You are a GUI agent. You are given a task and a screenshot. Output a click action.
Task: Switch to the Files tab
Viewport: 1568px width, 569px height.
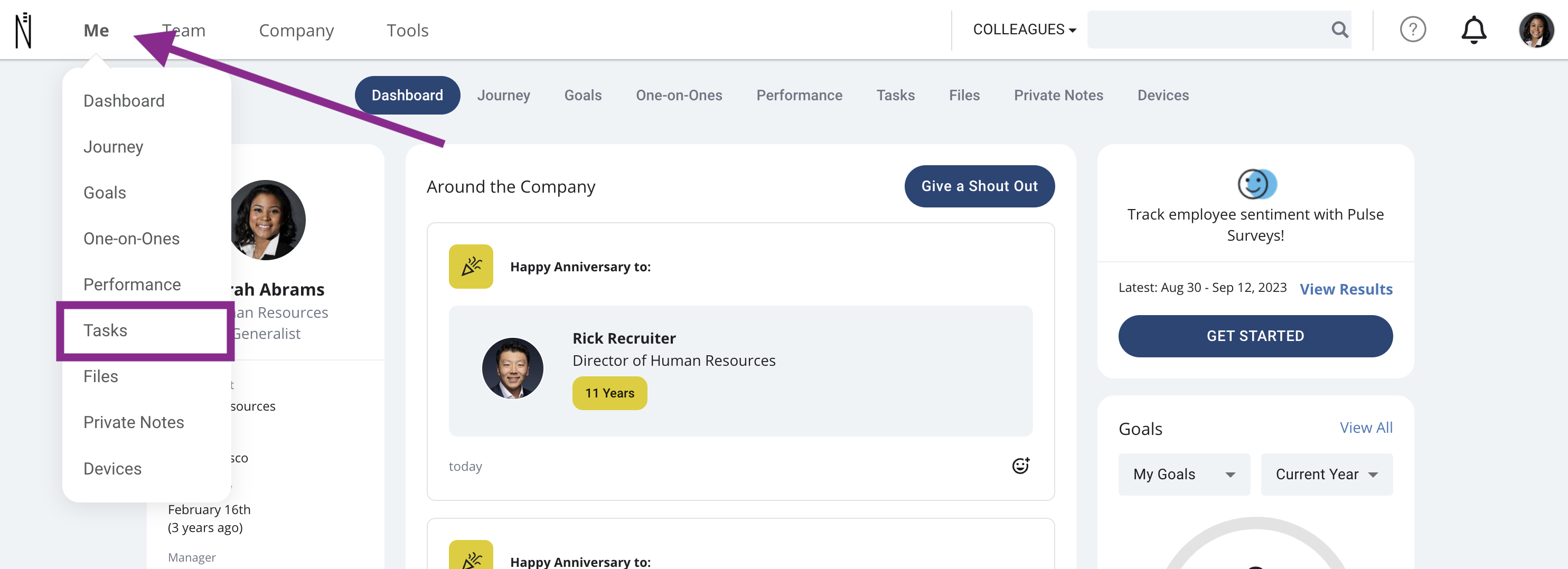click(964, 95)
